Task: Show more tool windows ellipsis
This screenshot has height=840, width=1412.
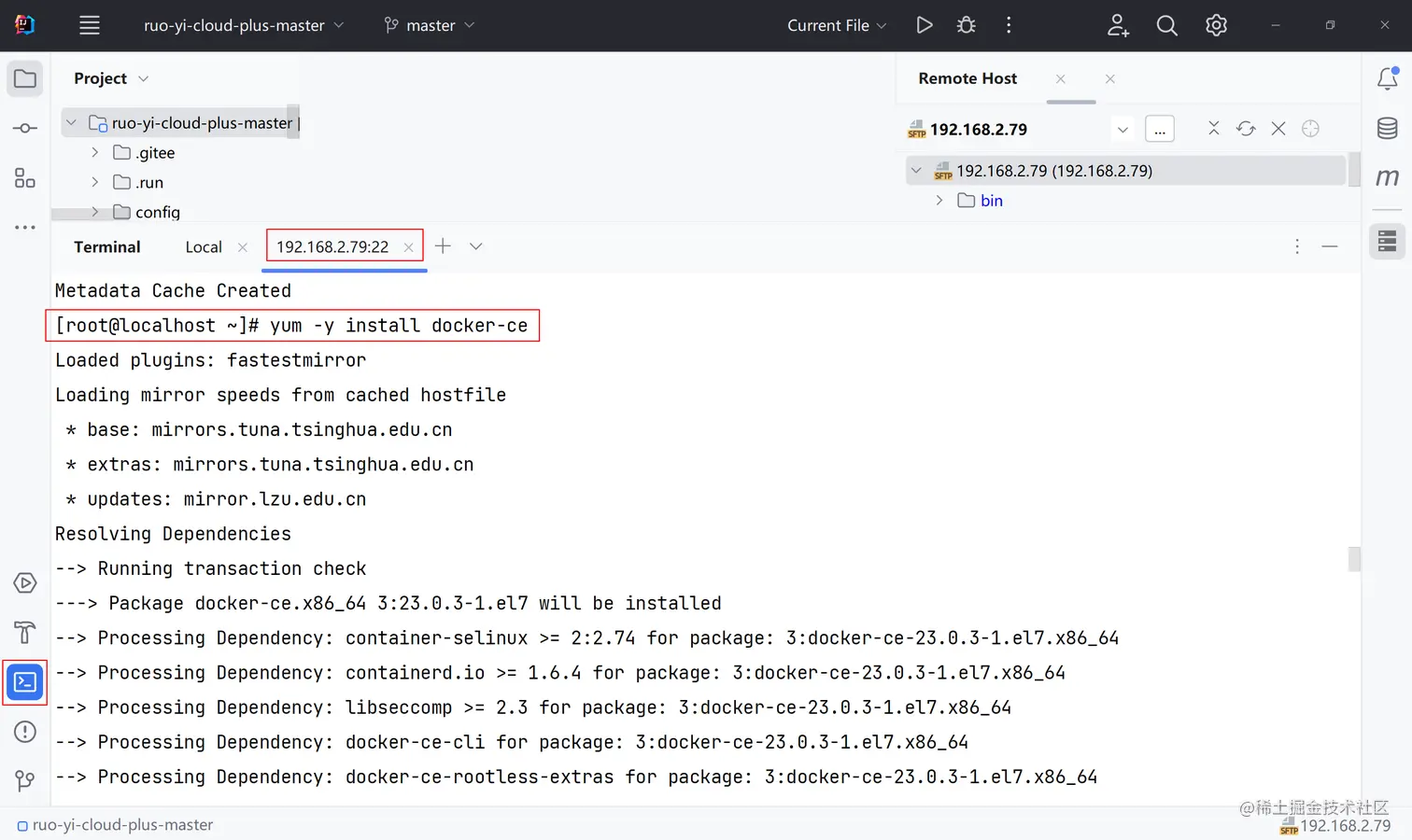Action: (25, 227)
